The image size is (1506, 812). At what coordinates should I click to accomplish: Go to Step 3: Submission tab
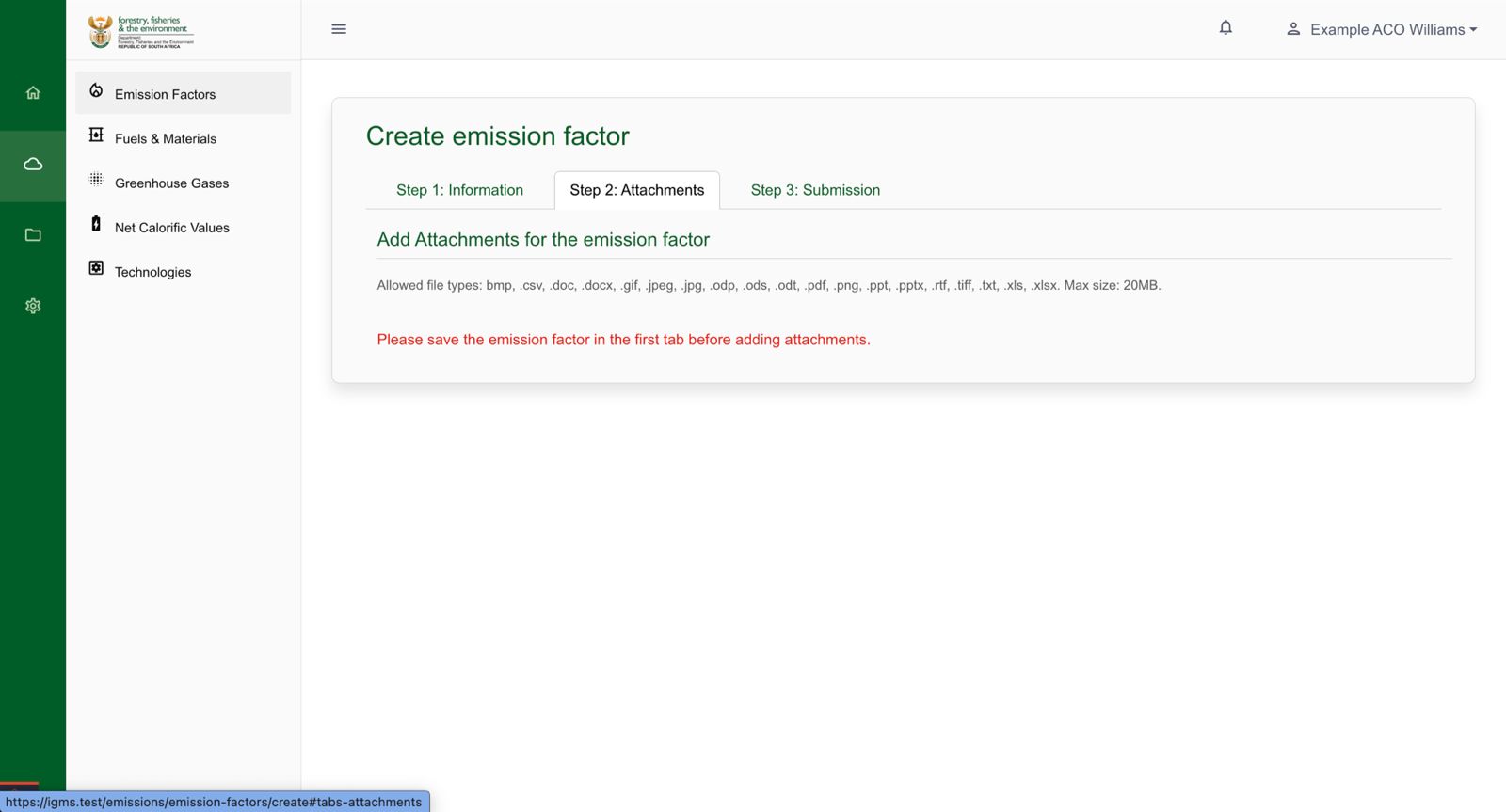815,190
